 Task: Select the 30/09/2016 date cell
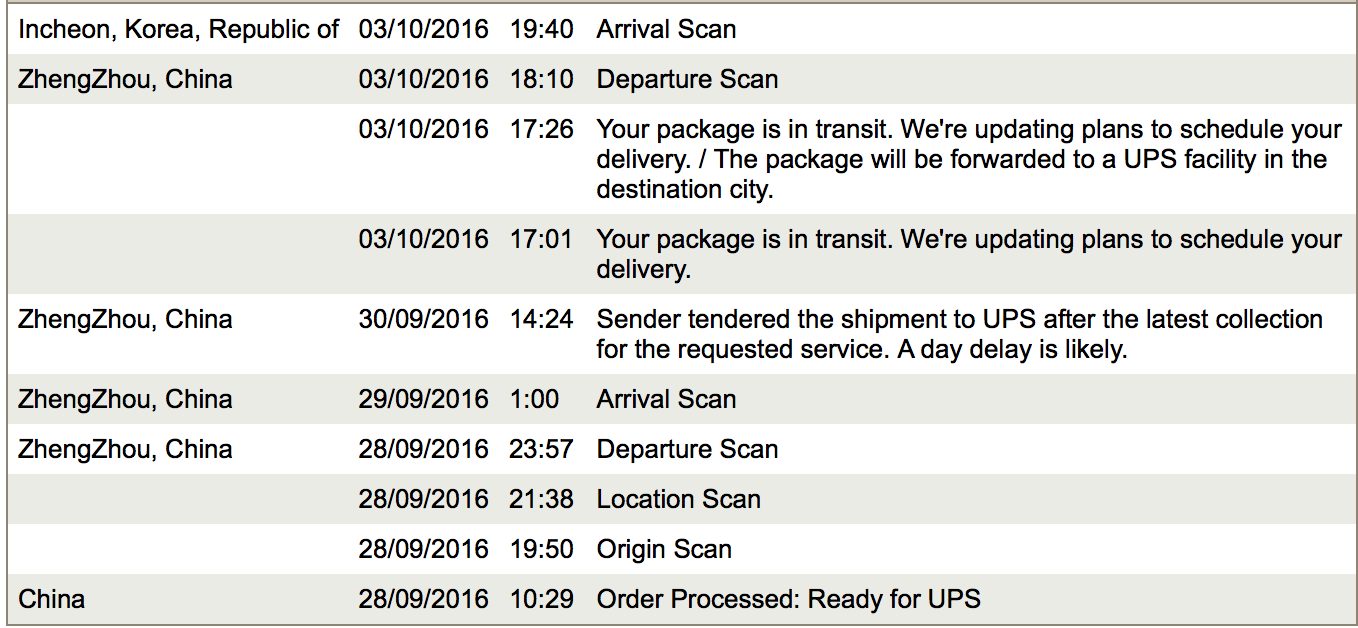pyautogui.click(x=424, y=319)
